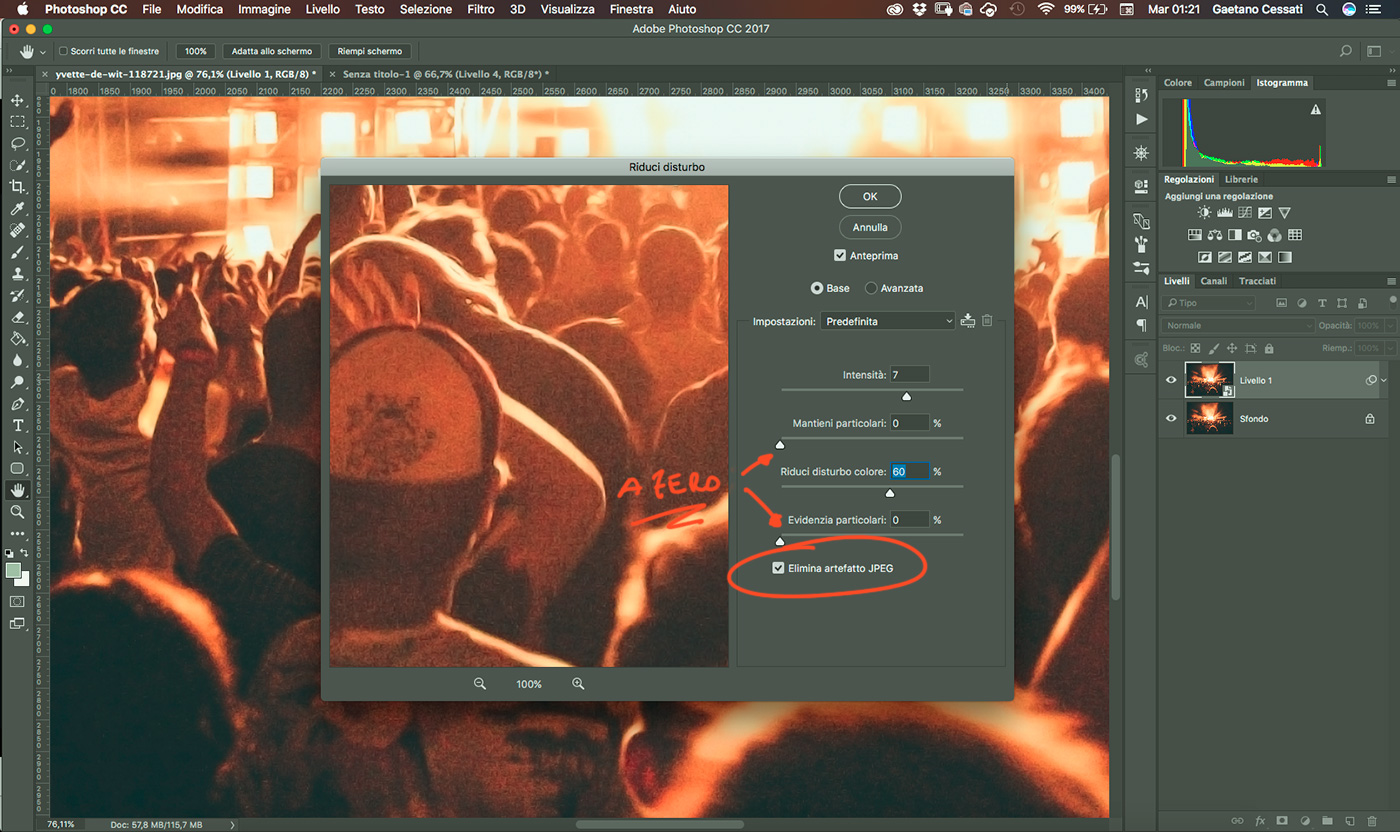Screen dimensions: 1400x832
Task: Add a Photo Filter adjustment
Action: click(x=1254, y=236)
